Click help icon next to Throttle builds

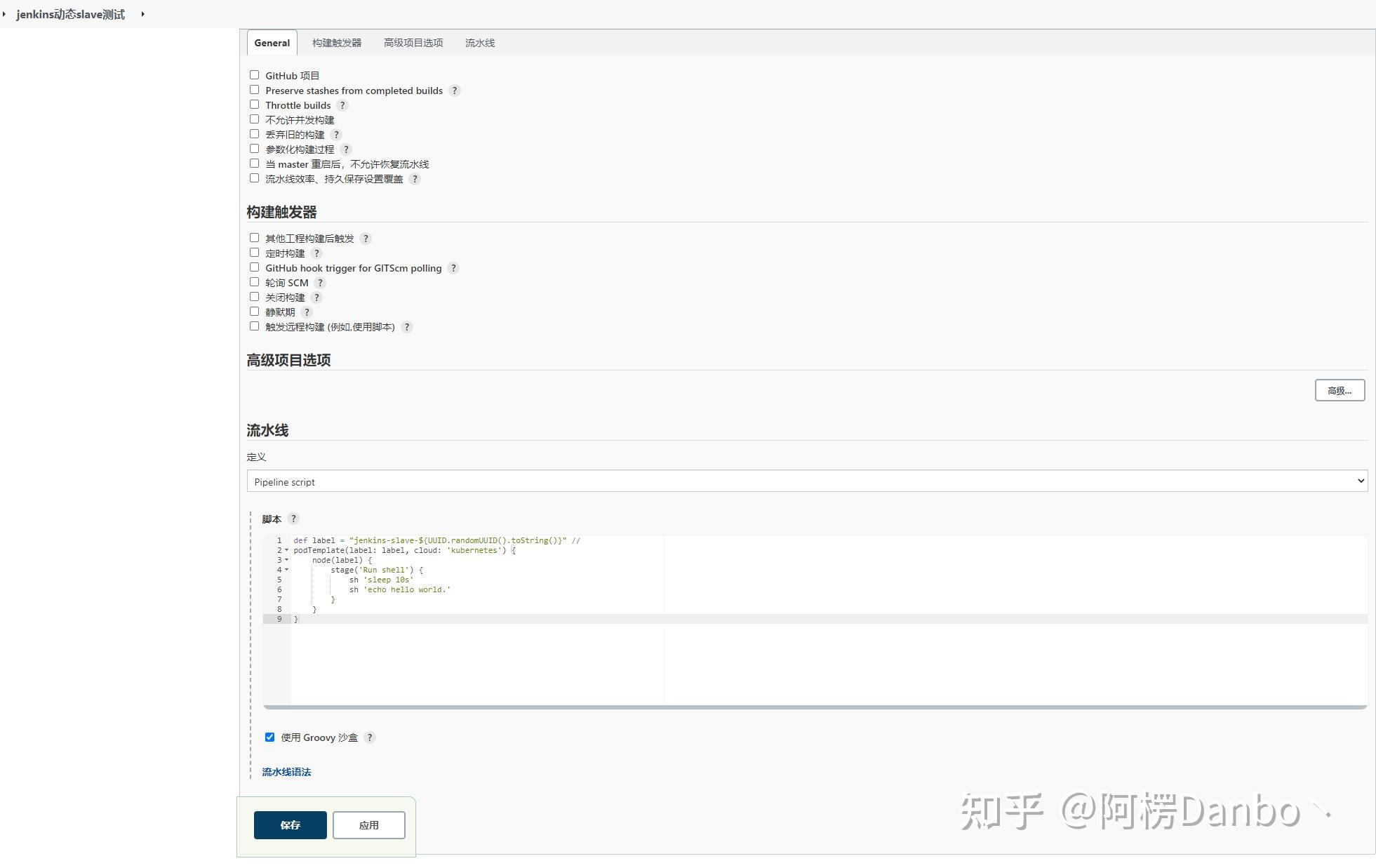(x=342, y=105)
